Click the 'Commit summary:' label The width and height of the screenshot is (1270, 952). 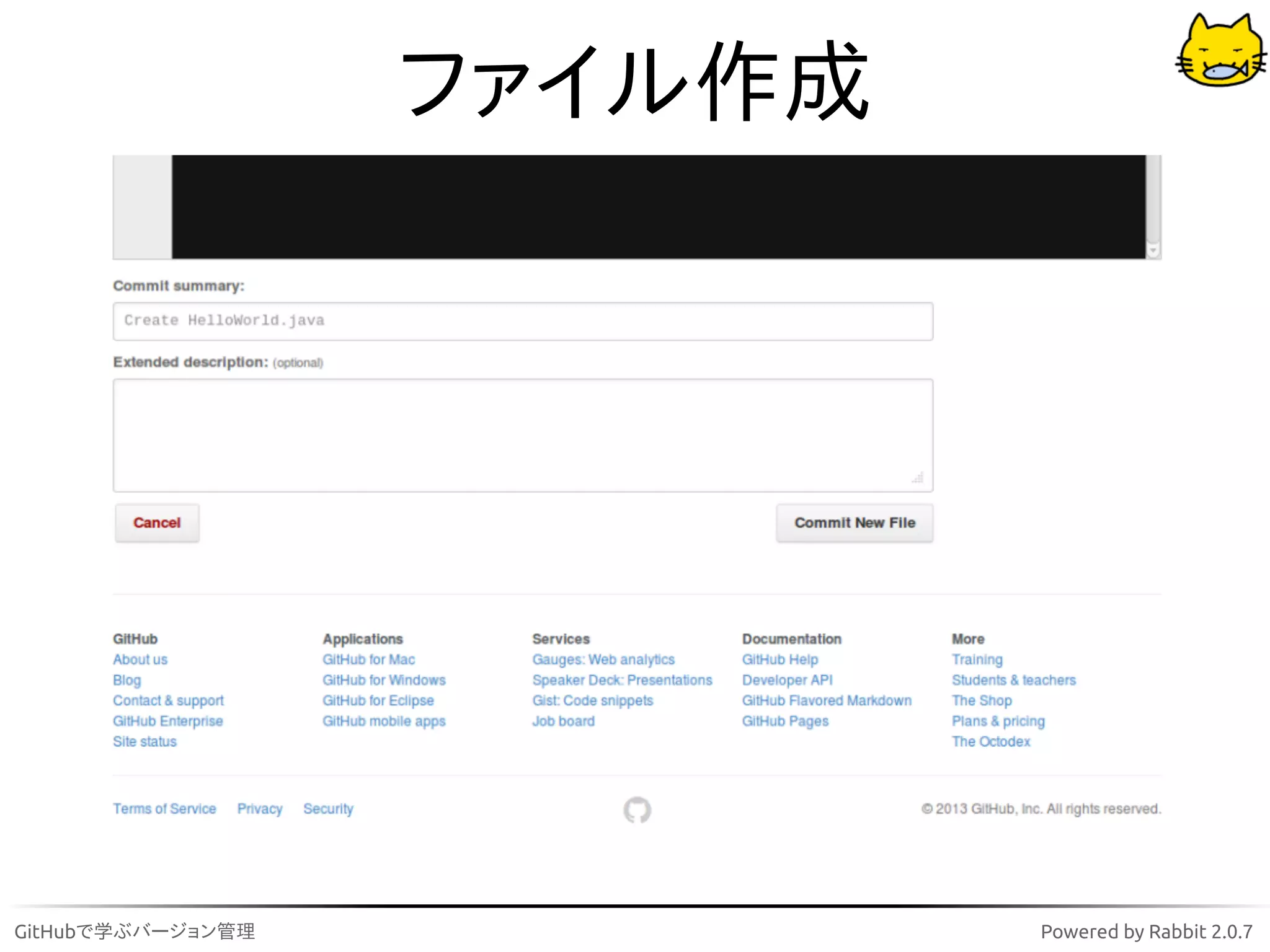(x=179, y=286)
